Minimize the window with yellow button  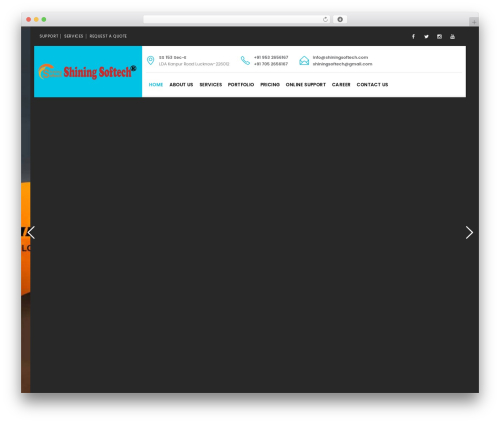pyautogui.click(x=36, y=19)
